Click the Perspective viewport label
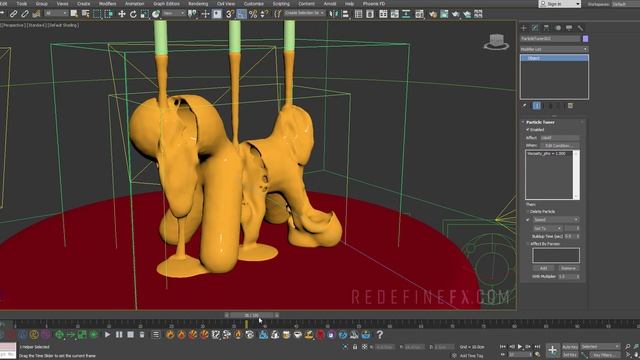 point(14,25)
